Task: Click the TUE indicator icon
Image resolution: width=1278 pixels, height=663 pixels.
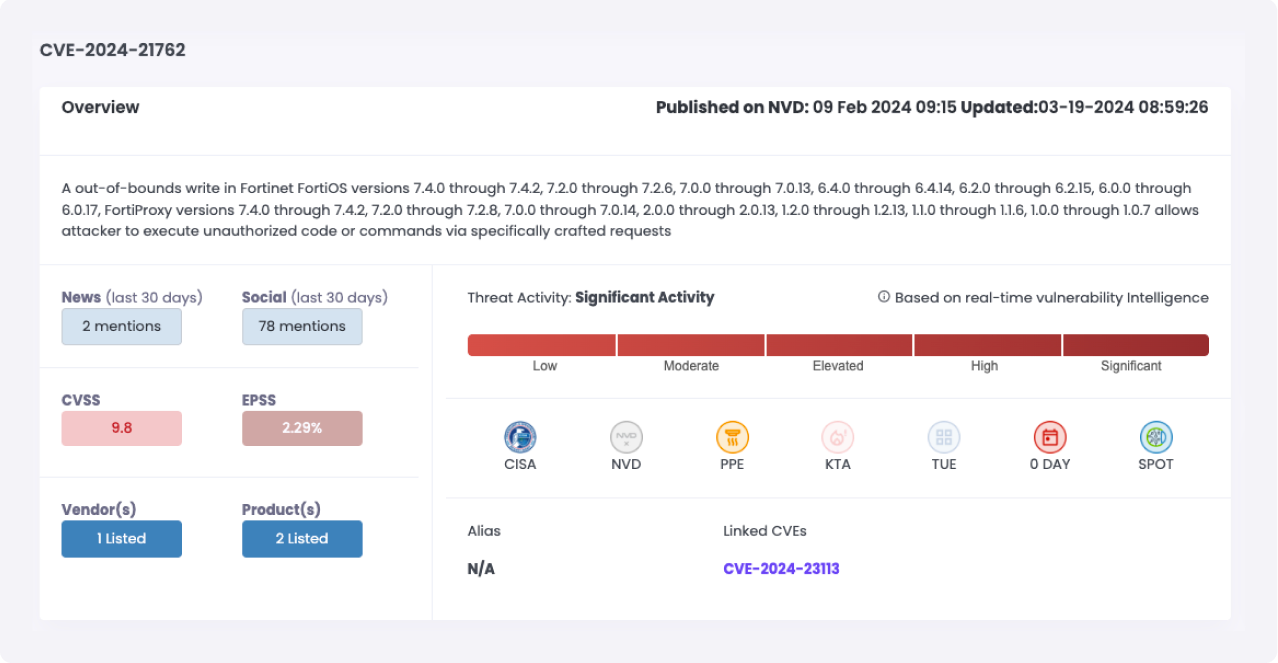Action: 944,437
